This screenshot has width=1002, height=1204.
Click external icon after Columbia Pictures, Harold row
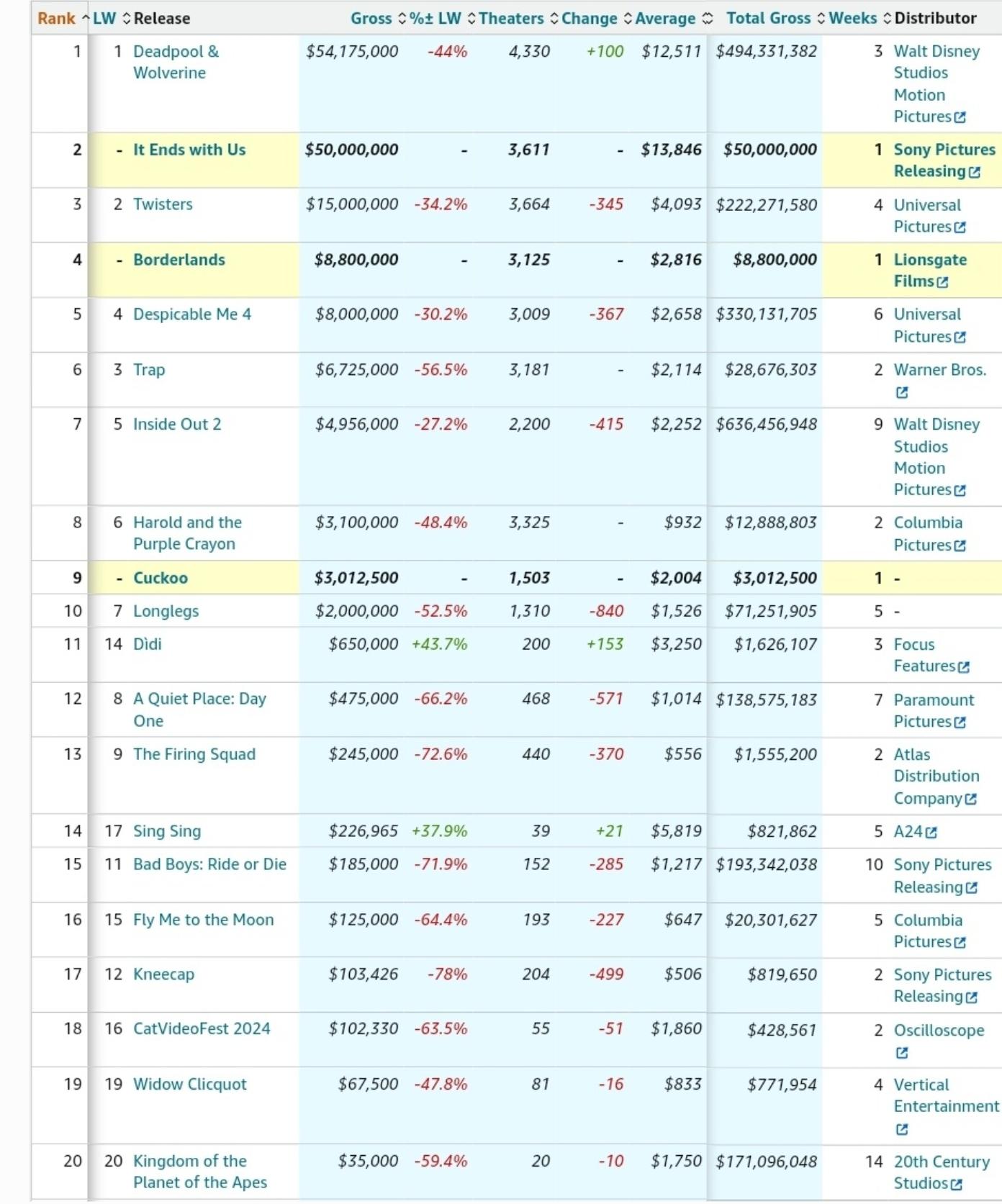point(960,546)
